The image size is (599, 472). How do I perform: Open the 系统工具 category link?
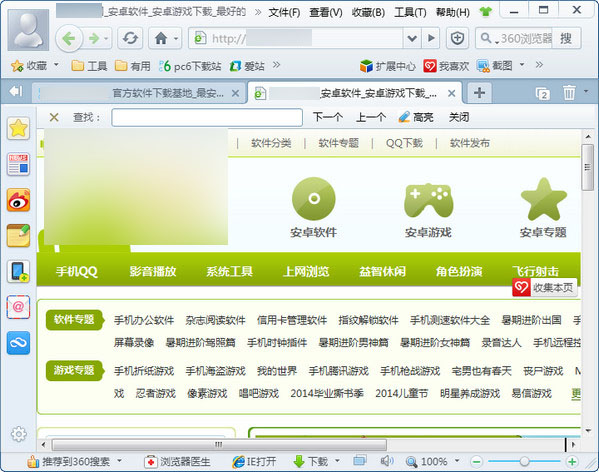tap(230, 272)
